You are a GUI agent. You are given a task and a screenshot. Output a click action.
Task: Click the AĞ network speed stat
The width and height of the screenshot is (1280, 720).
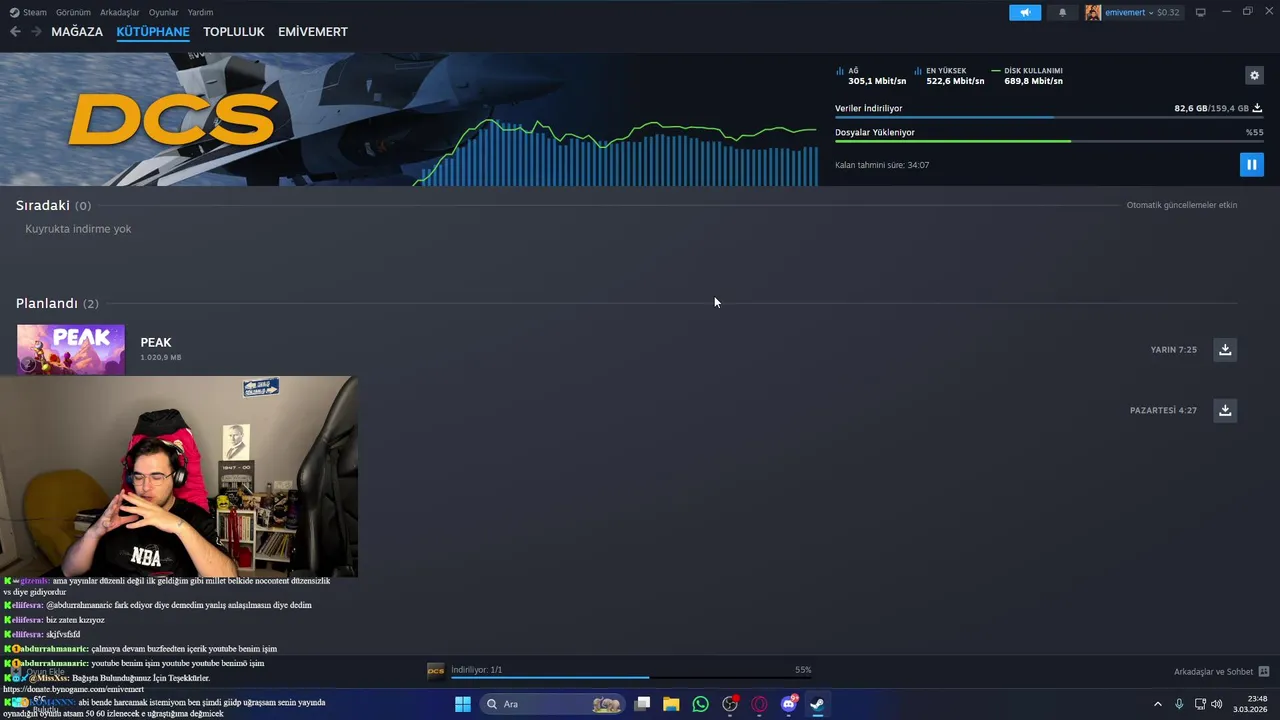click(x=871, y=76)
